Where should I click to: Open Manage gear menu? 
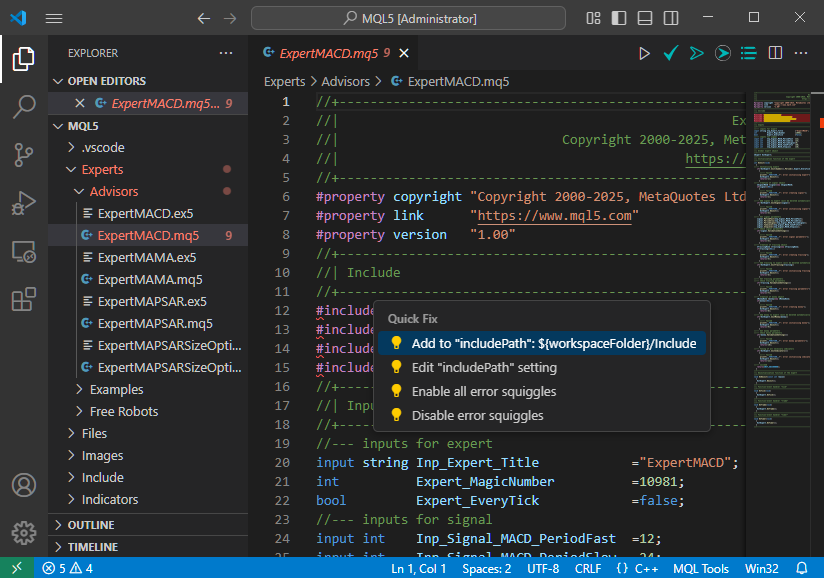point(24,533)
